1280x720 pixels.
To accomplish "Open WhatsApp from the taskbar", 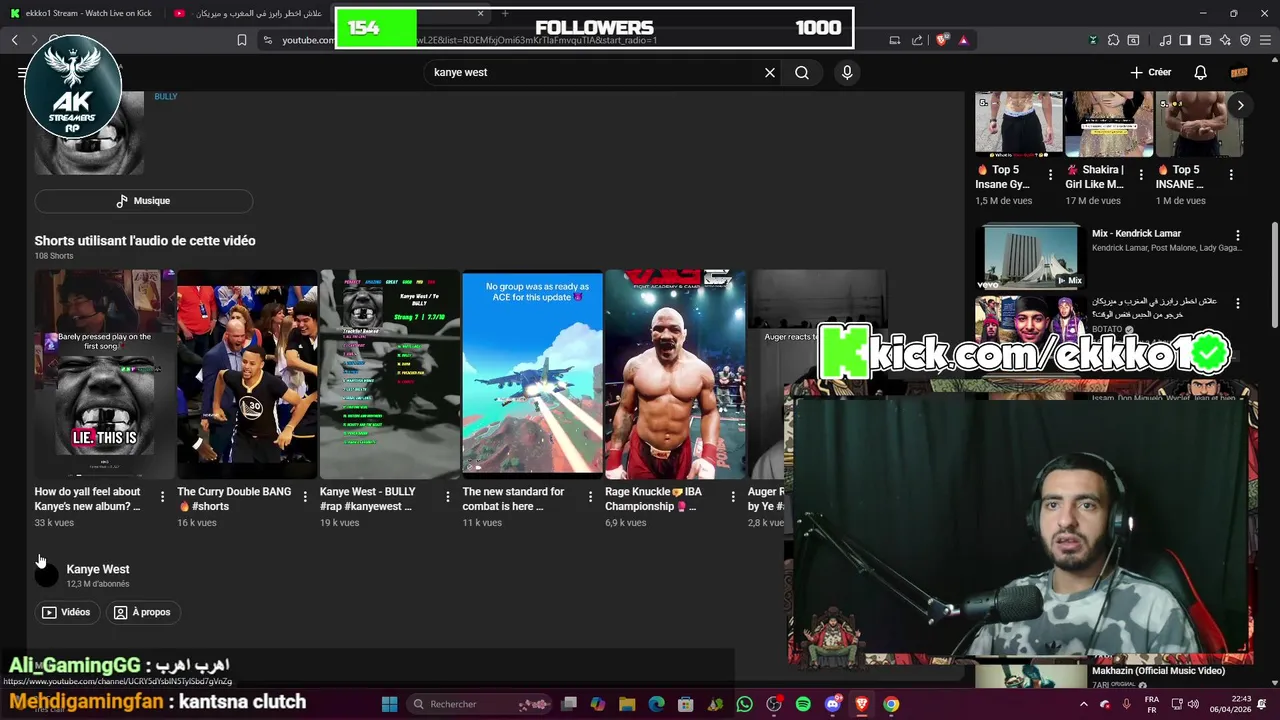I will click(744, 704).
